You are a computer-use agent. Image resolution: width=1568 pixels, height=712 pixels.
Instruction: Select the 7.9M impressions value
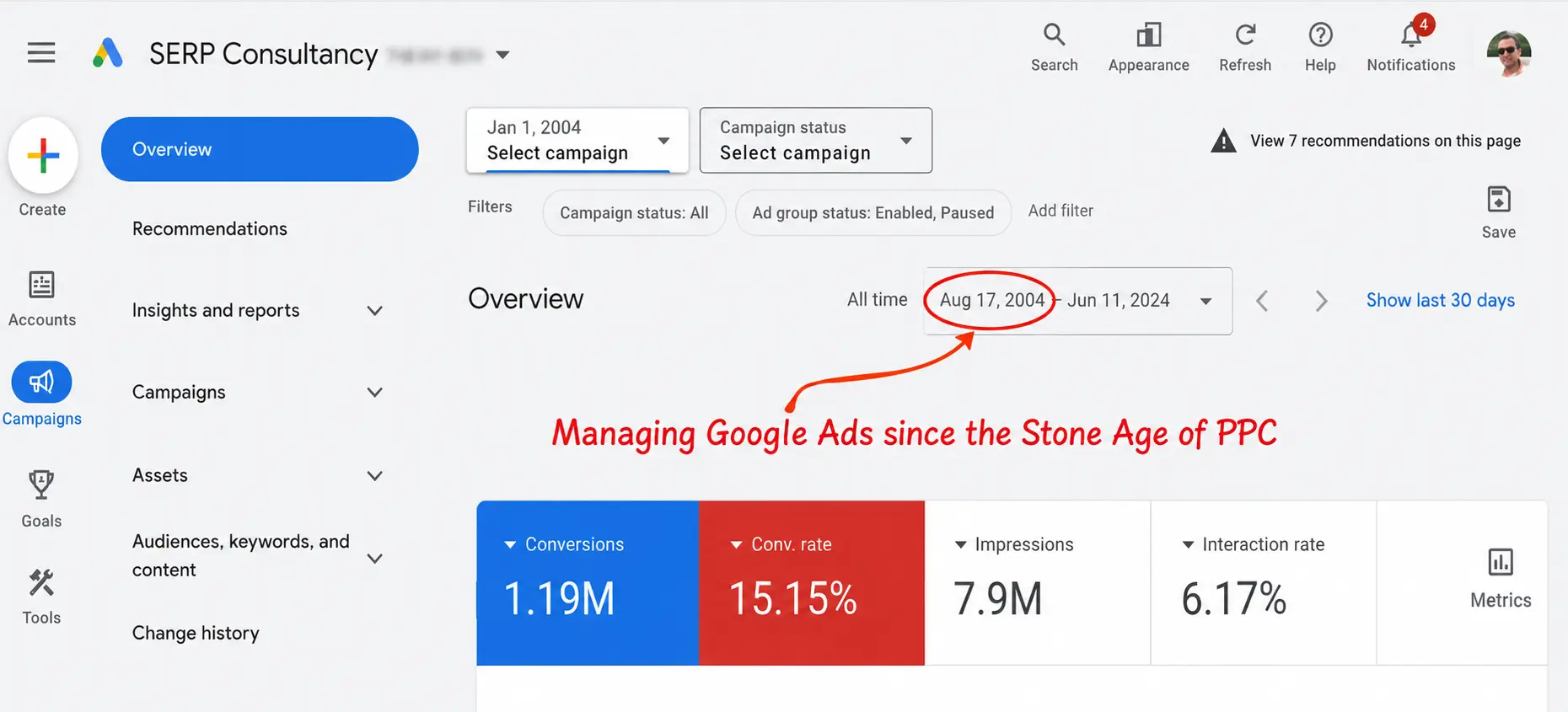(997, 599)
